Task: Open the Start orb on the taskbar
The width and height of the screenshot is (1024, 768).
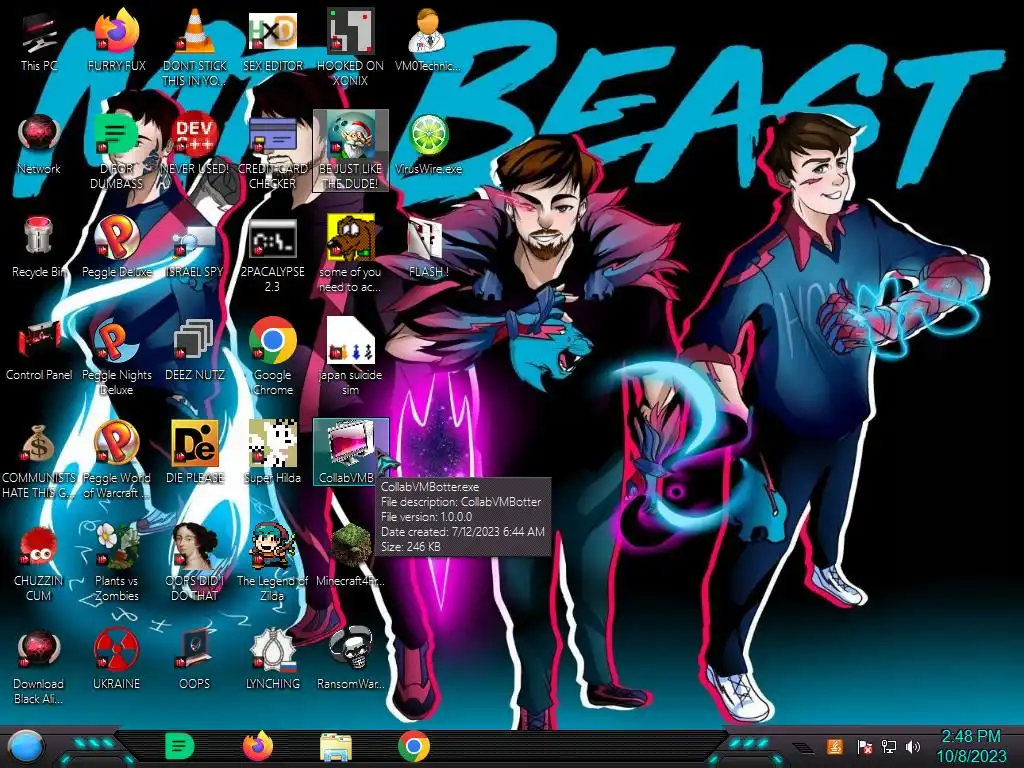Action: [x=26, y=747]
